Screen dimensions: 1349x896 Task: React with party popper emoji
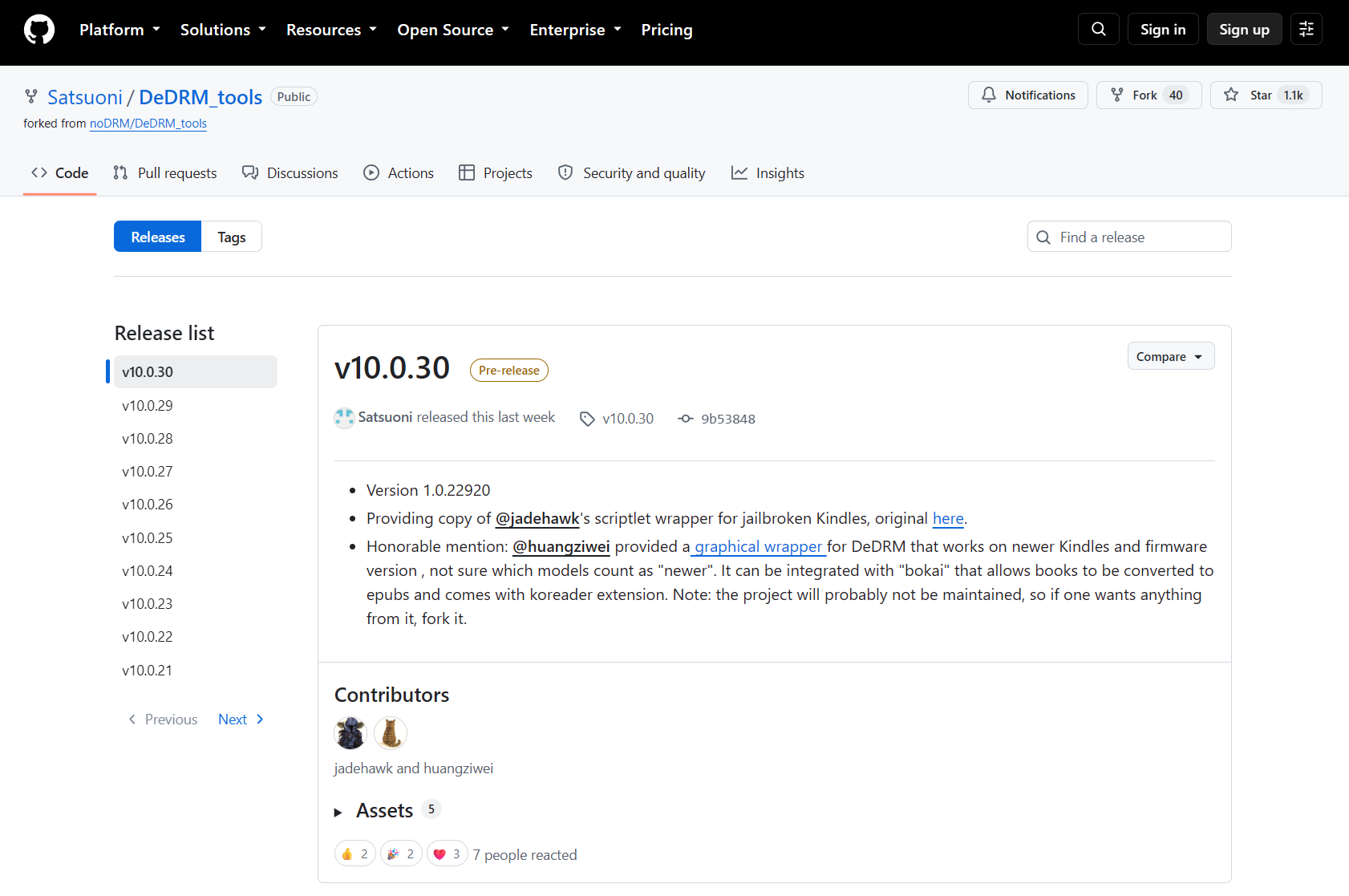401,854
